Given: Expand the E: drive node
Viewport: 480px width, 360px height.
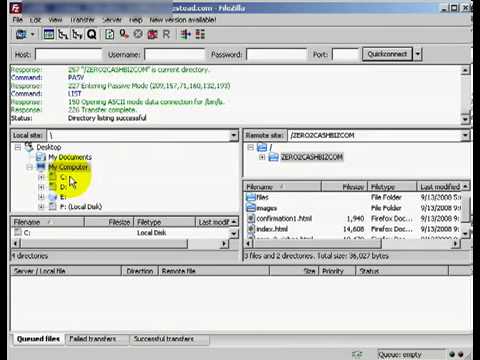Looking at the screenshot, I should click(x=41, y=197).
